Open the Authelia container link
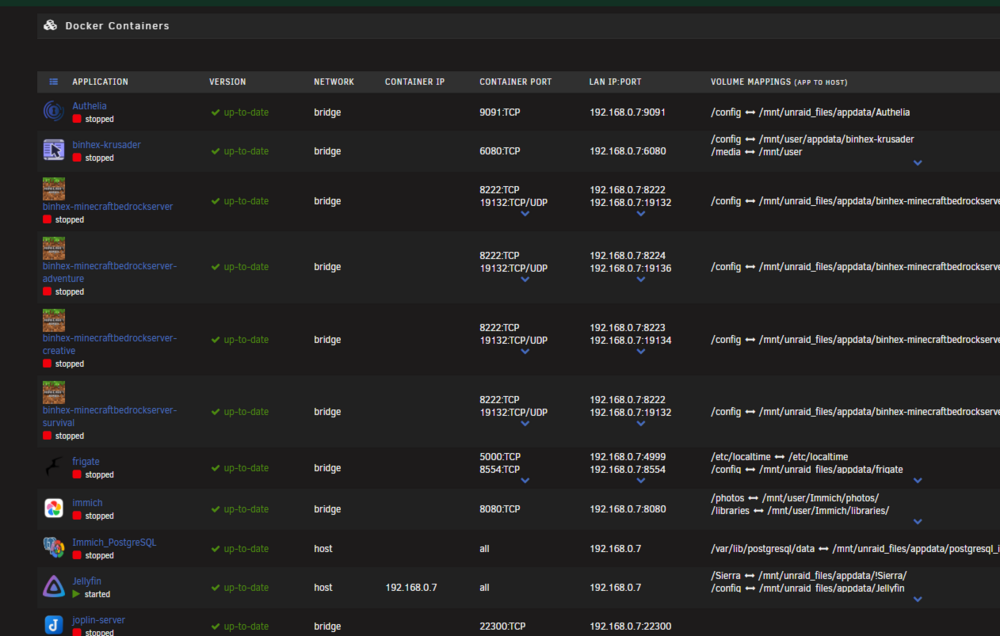Viewport: 1000px width, 636px height. pos(89,106)
